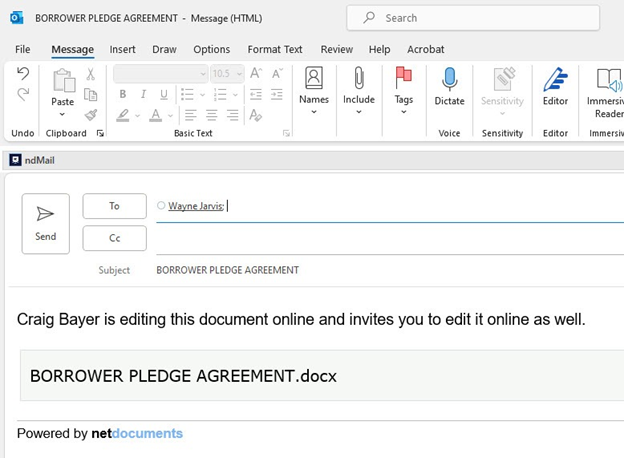Open the Options tab
The width and height of the screenshot is (624, 458).
point(212,49)
